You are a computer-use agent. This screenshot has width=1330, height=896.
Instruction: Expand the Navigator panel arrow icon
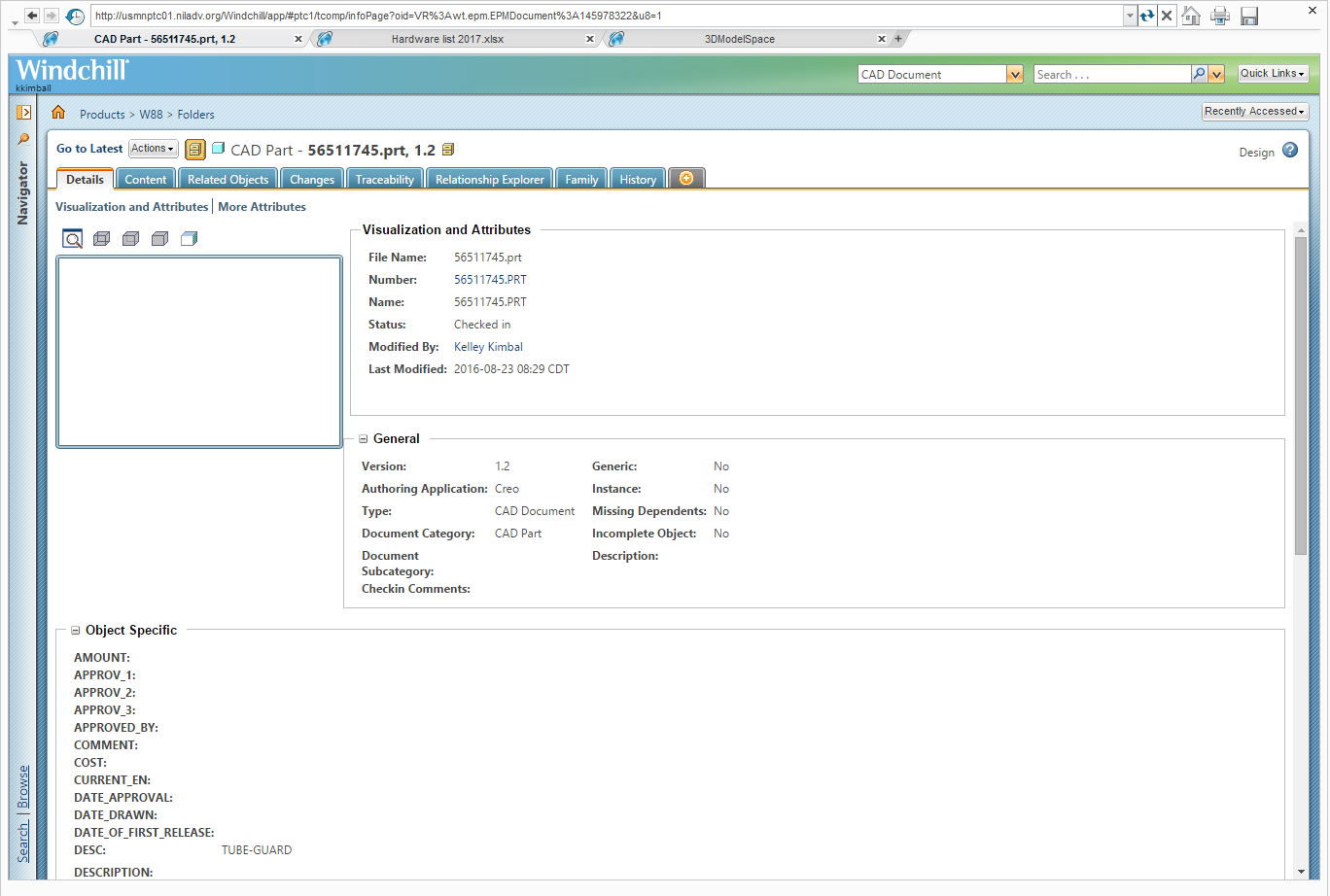tap(24, 113)
